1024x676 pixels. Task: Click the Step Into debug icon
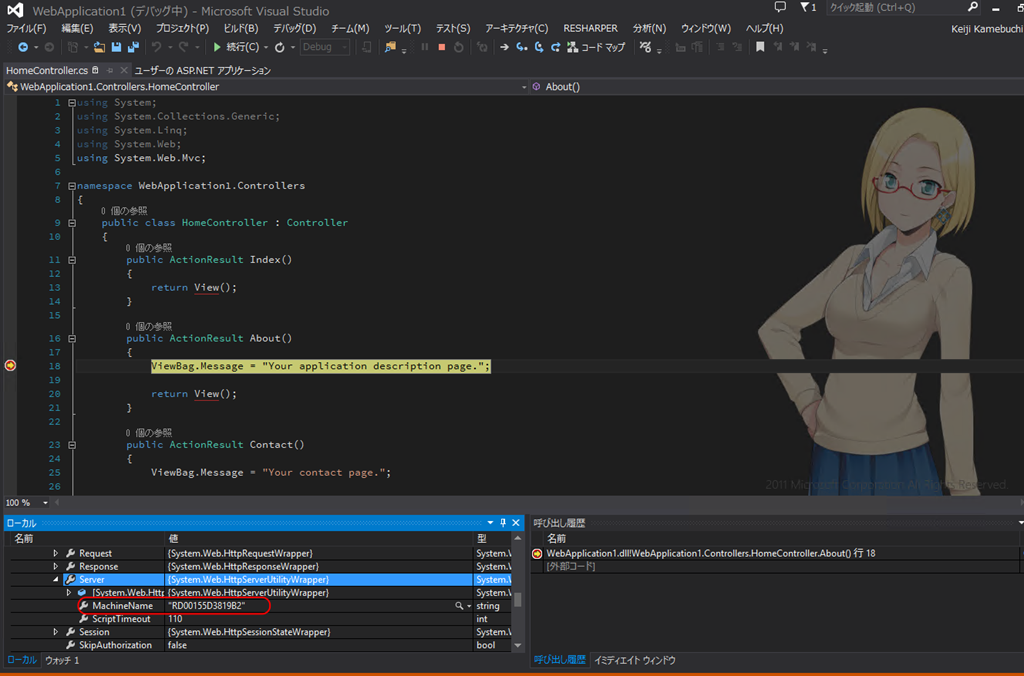(521, 47)
